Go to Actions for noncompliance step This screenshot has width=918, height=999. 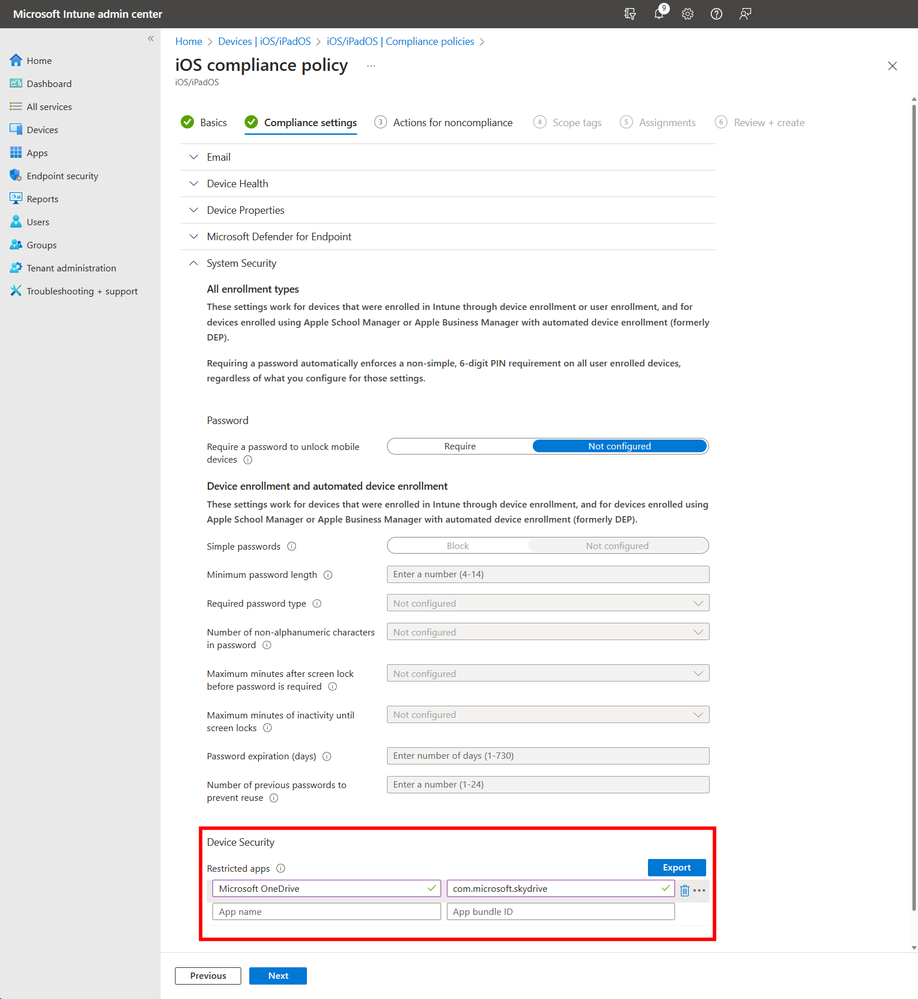pyautogui.click(x=443, y=122)
